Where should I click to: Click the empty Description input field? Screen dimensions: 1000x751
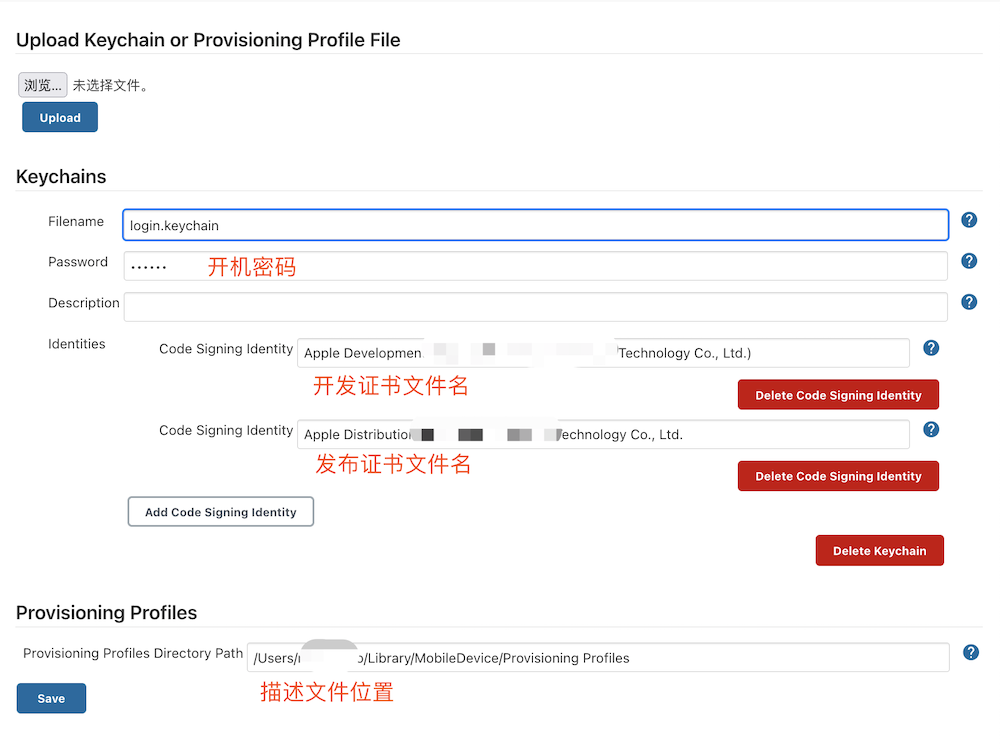coord(536,307)
